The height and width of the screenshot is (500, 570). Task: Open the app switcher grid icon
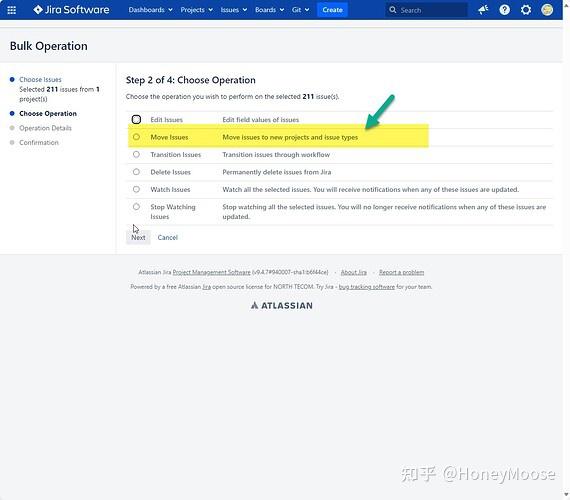point(12,10)
